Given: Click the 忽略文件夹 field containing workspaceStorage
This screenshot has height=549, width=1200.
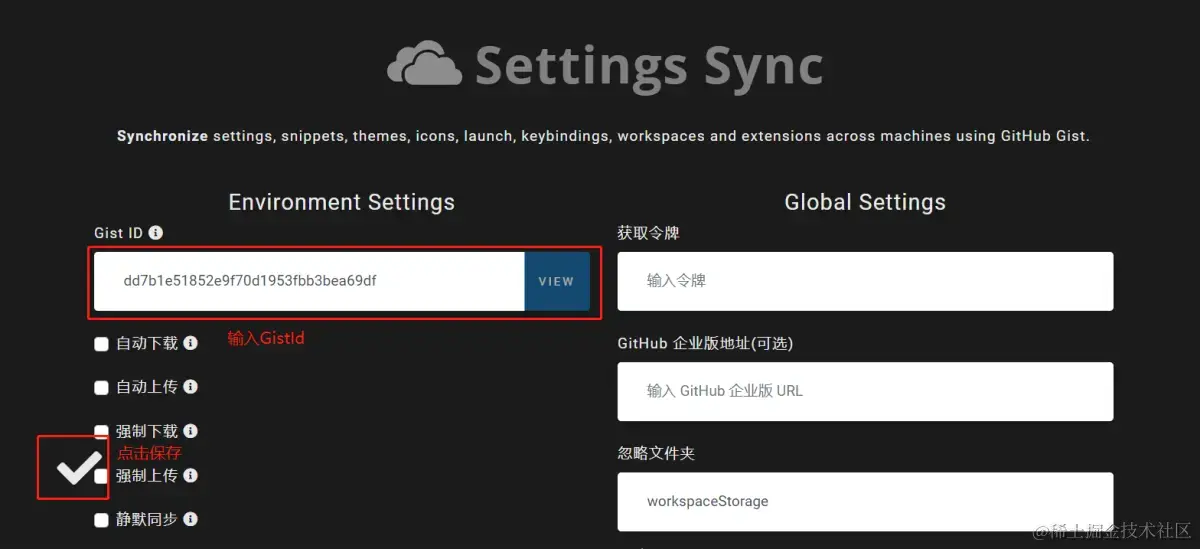Looking at the screenshot, I should pyautogui.click(x=865, y=501).
